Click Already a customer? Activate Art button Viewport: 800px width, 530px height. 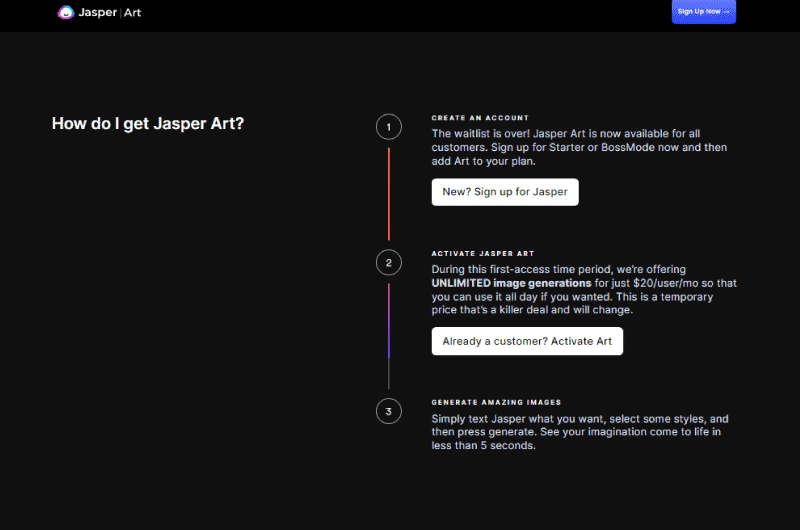[x=527, y=341]
